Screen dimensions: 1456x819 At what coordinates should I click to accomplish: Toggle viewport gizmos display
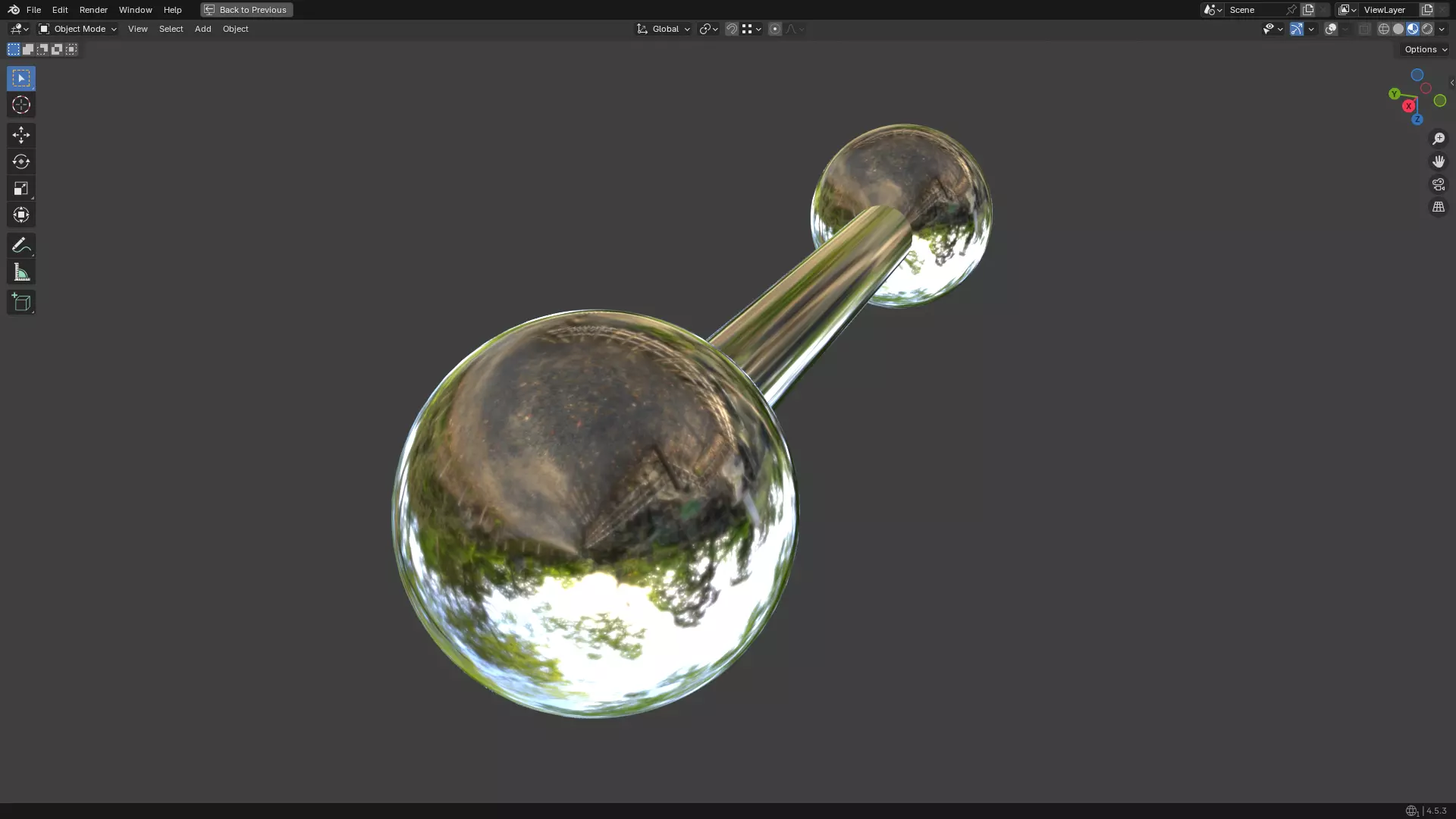tap(1297, 29)
